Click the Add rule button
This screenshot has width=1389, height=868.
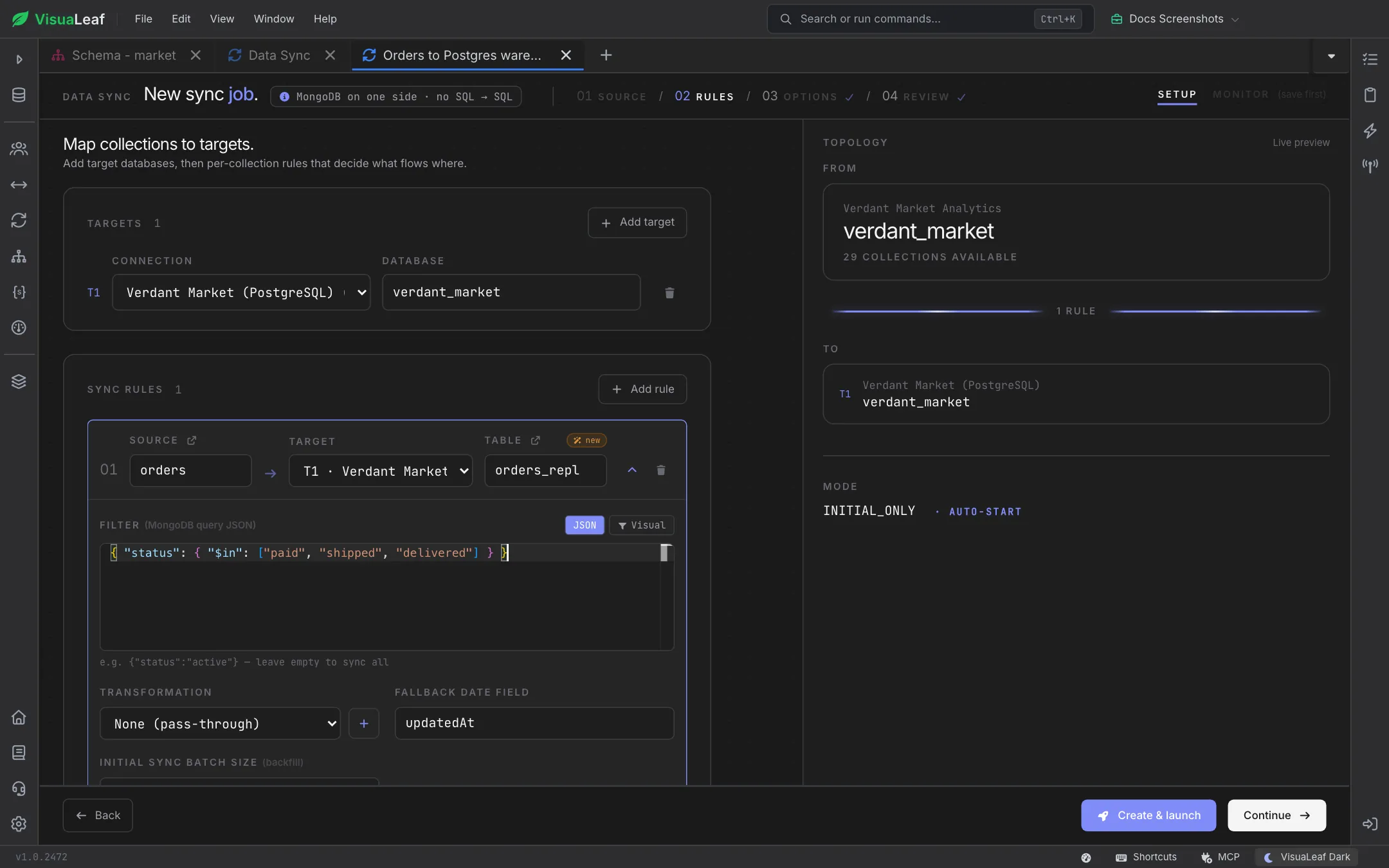(x=642, y=389)
